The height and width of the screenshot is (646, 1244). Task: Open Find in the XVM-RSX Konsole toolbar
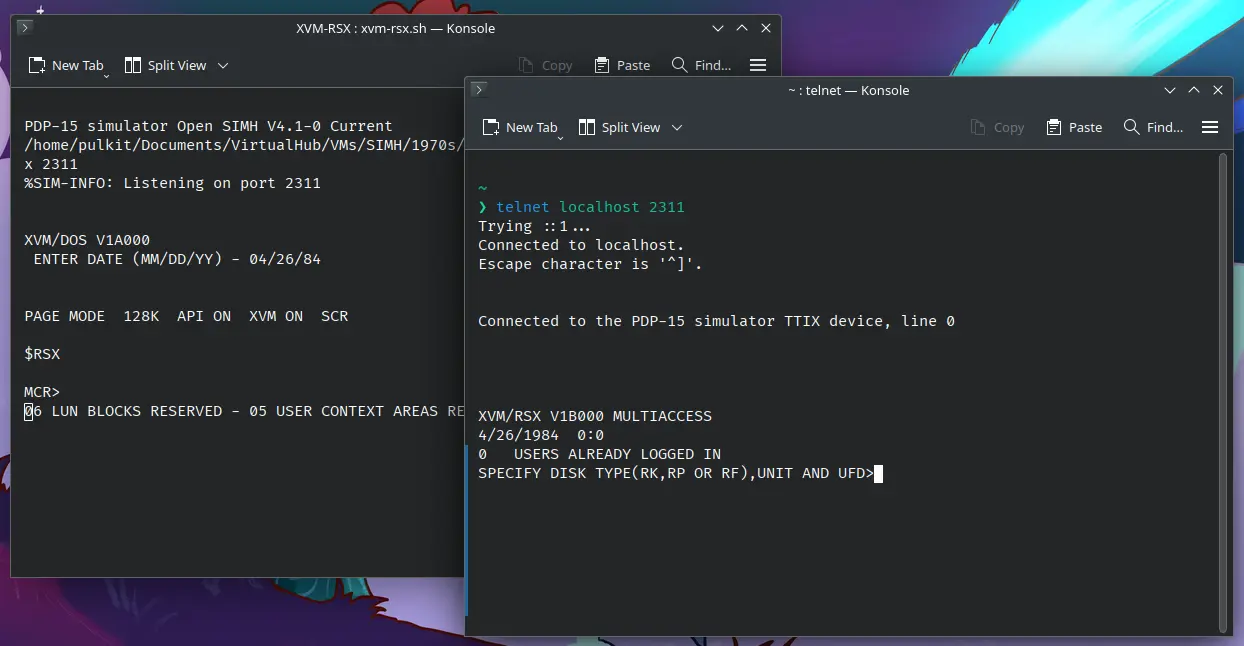[x=700, y=65]
